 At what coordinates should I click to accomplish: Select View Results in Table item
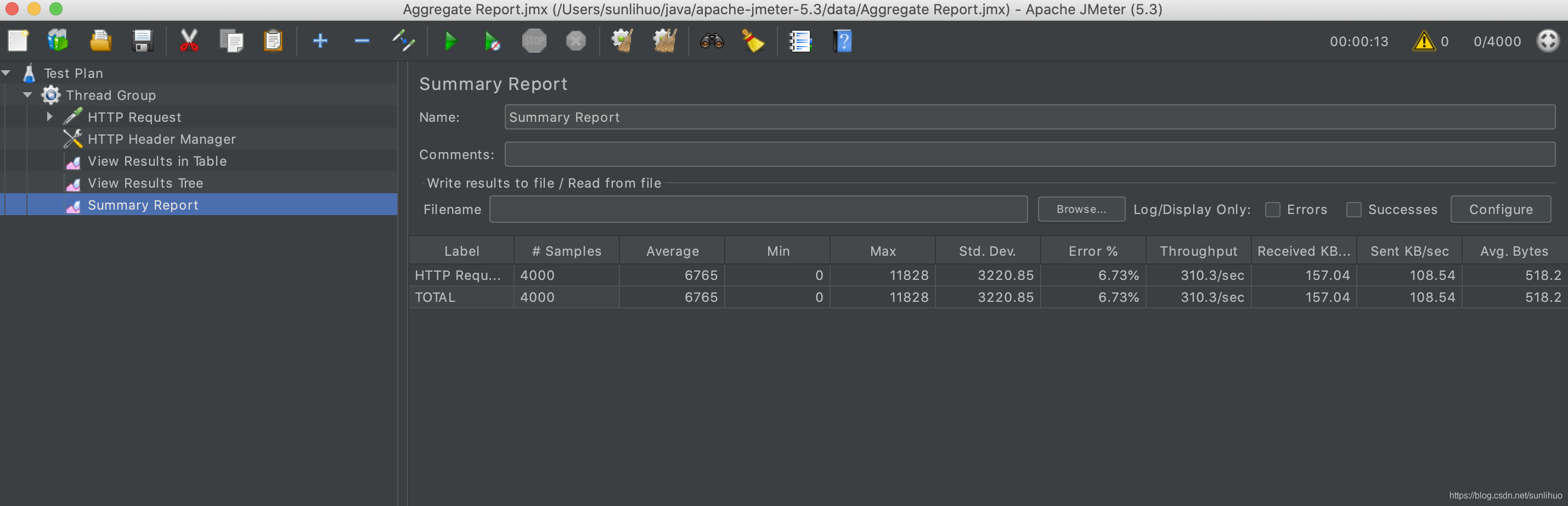click(157, 161)
